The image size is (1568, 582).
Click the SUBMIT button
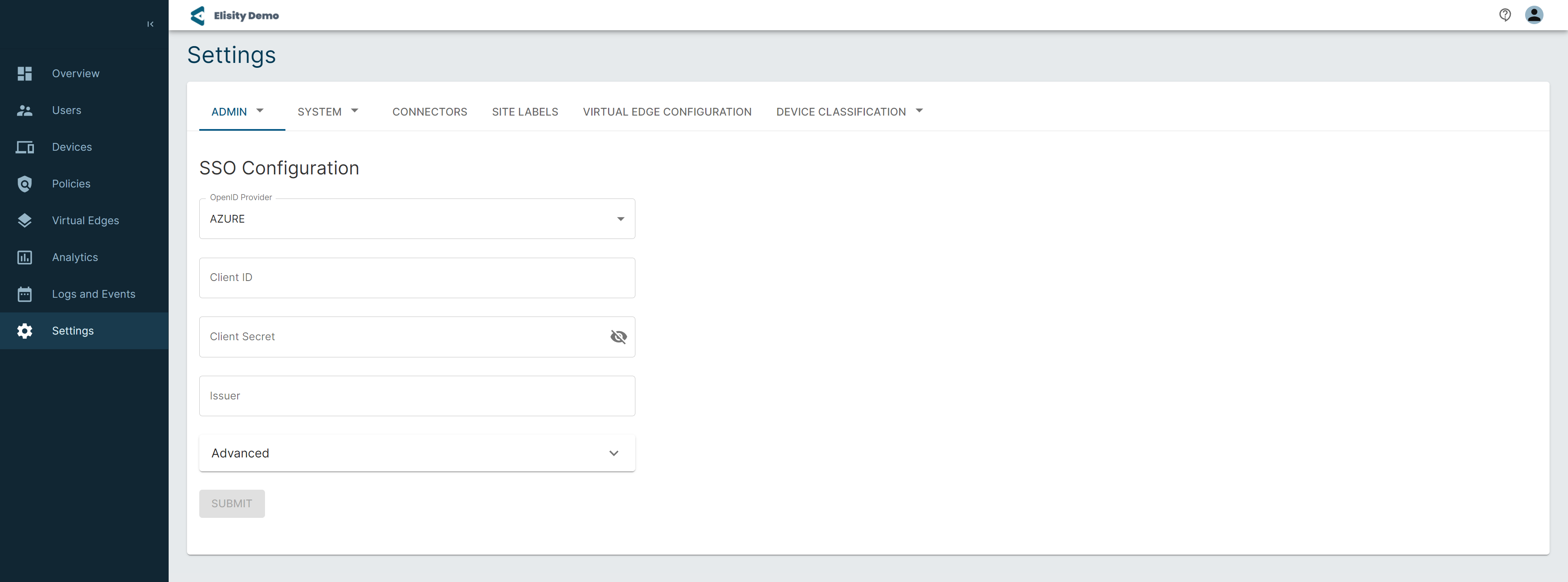232,504
